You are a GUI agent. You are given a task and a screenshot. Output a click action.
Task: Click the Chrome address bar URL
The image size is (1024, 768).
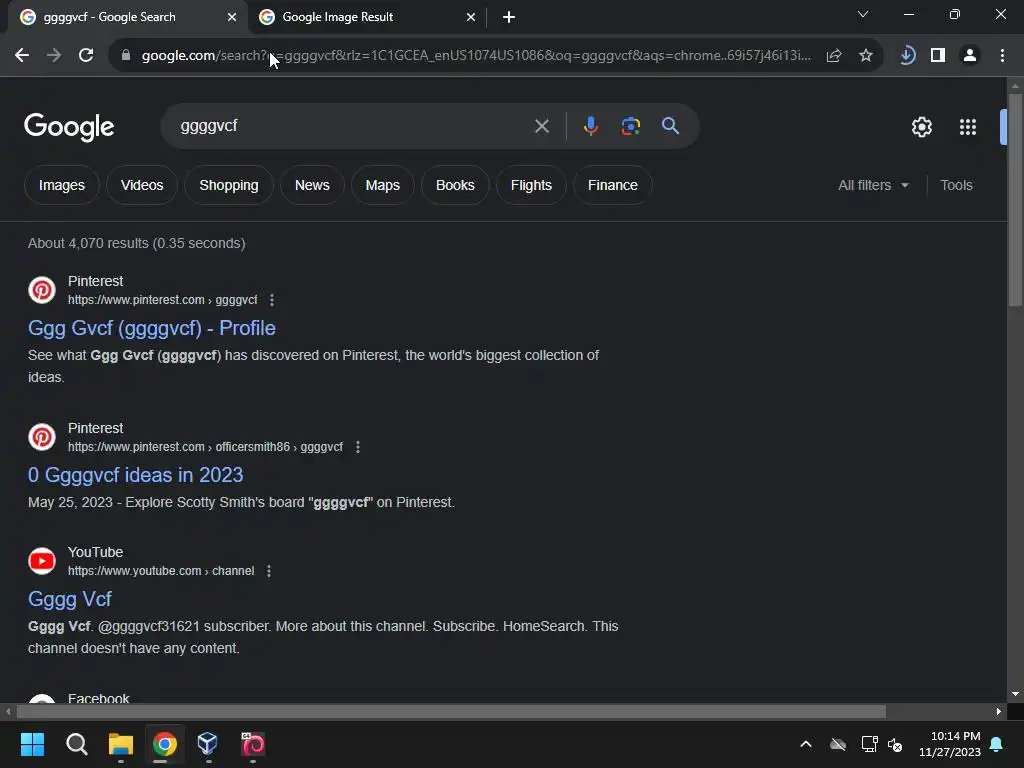[x=476, y=56]
